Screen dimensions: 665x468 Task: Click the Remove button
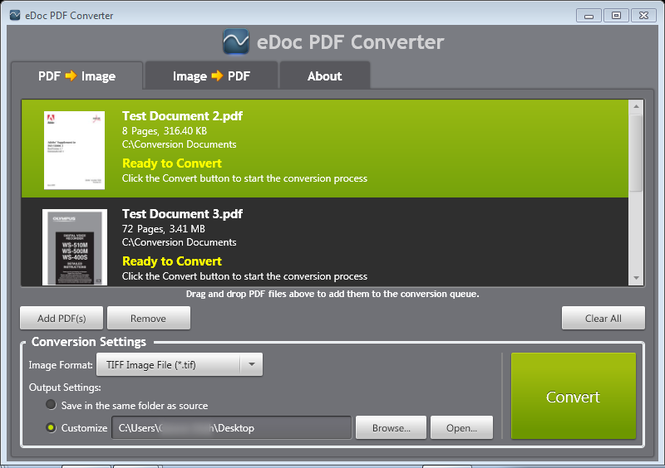pyautogui.click(x=148, y=318)
